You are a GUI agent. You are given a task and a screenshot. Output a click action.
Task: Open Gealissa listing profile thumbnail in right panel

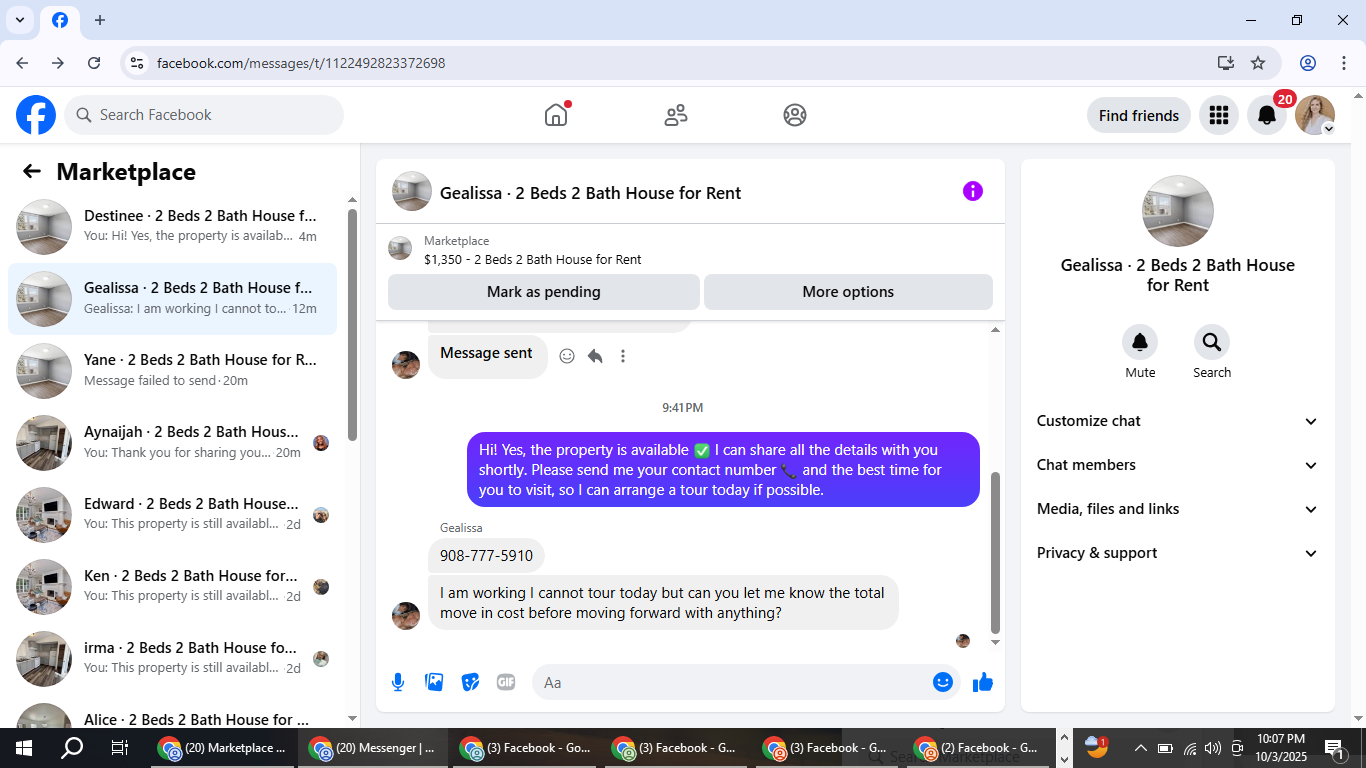(x=1178, y=211)
